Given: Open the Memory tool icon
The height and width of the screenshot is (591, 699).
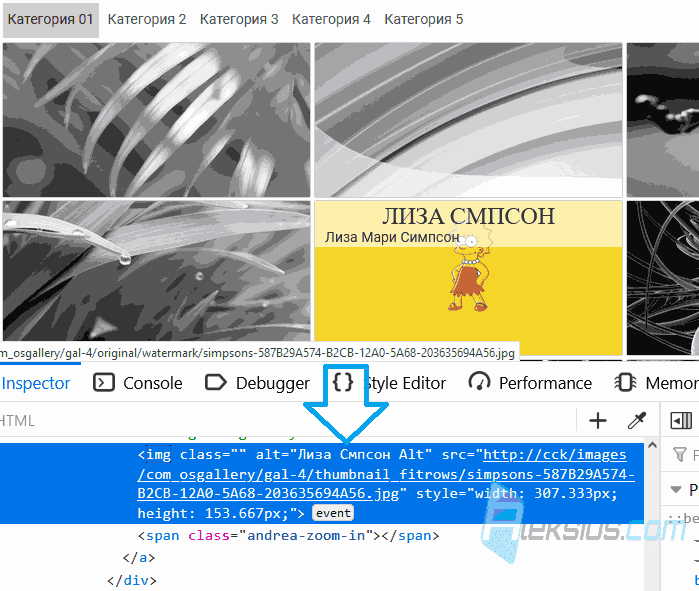Looking at the screenshot, I should click(x=625, y=383).
